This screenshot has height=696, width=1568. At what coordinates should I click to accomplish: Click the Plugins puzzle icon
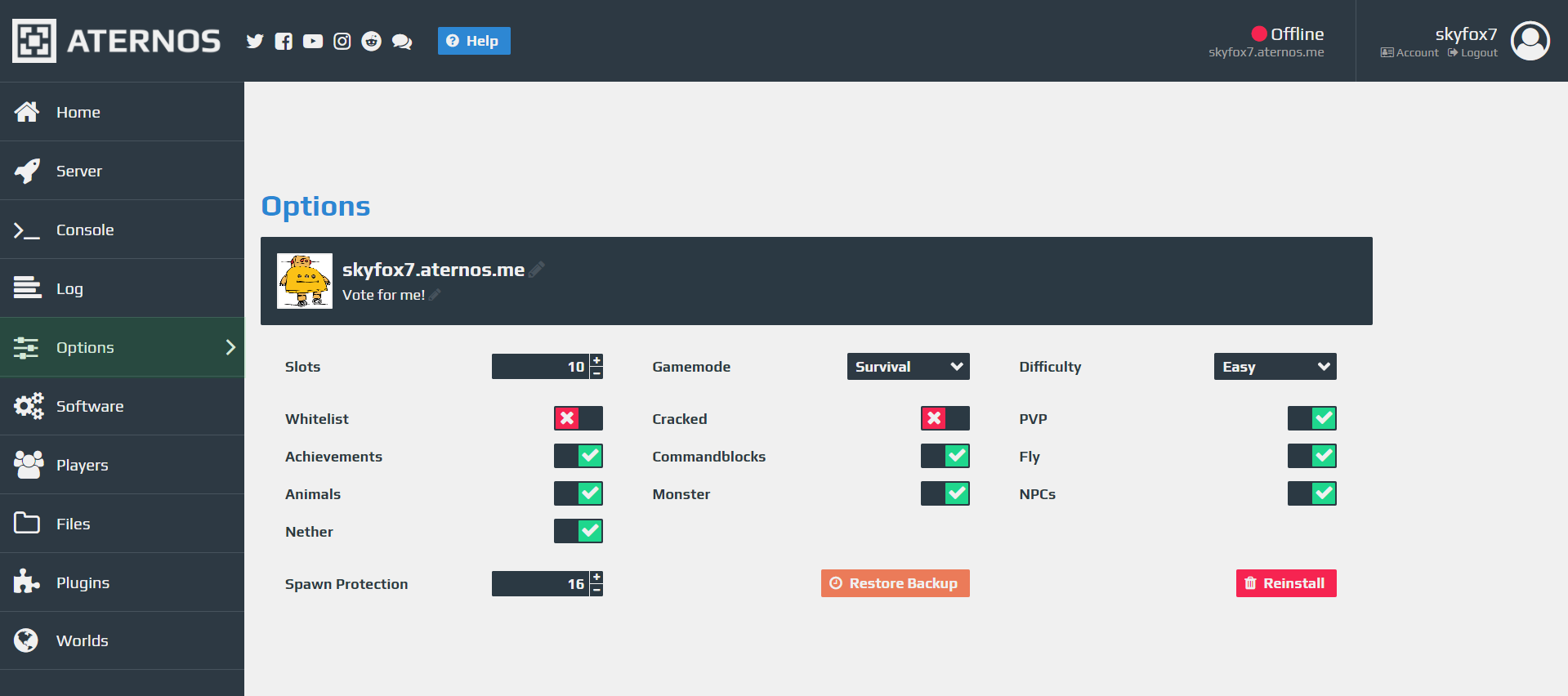[x=27, y=582]
